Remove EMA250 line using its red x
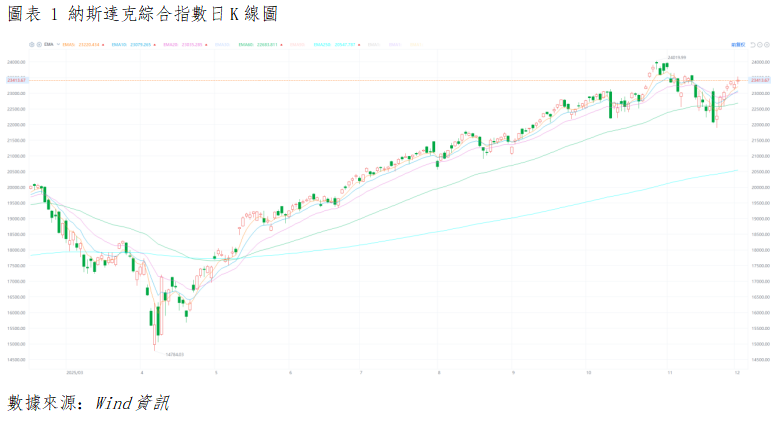 click(x=360, y=44)
